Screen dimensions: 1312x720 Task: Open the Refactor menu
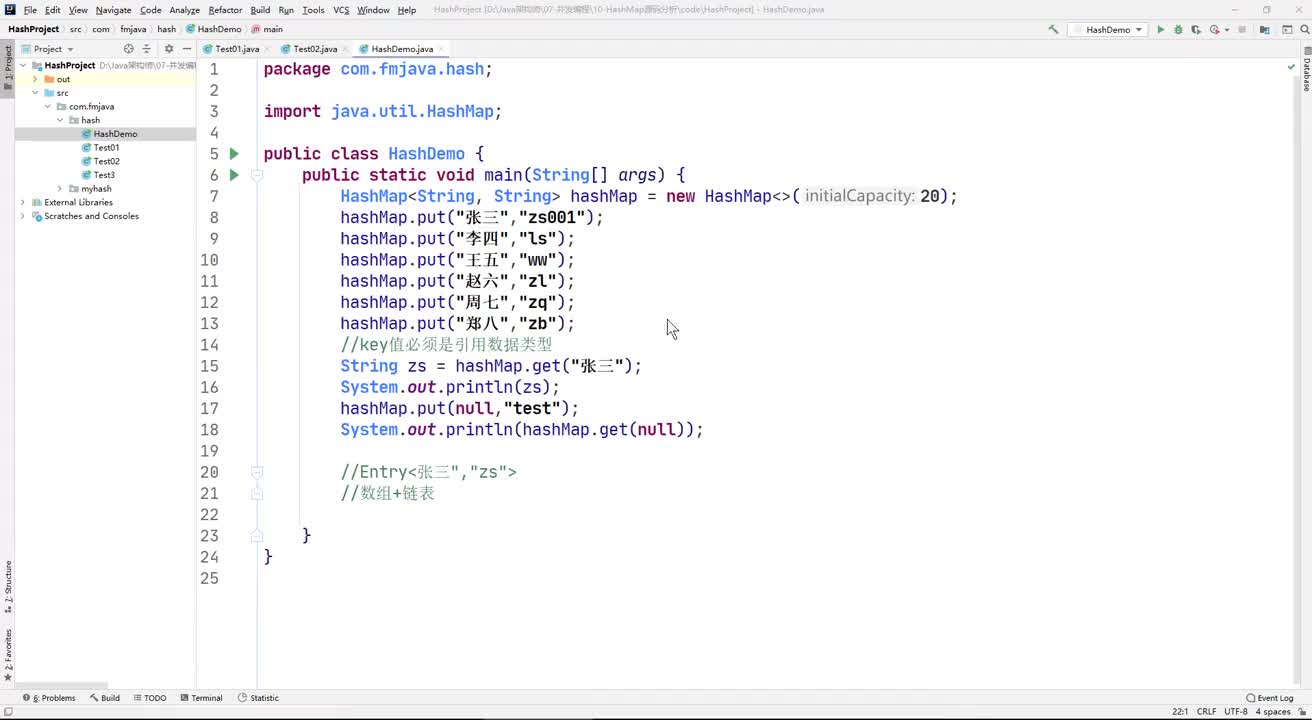(x=225, y=10)
